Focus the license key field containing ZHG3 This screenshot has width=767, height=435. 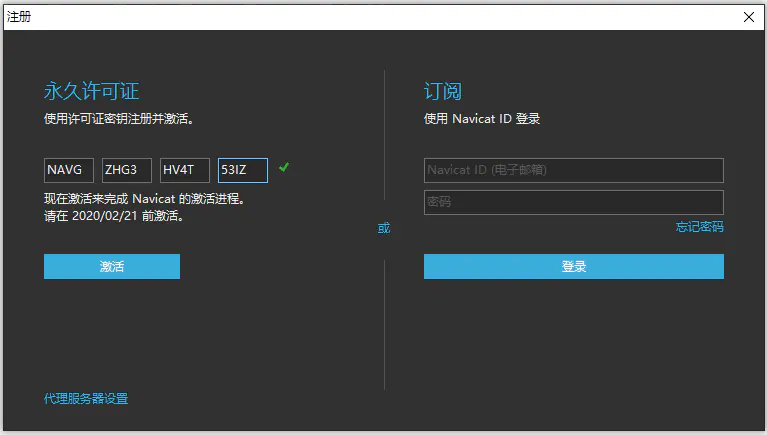[x=127, y=170]
